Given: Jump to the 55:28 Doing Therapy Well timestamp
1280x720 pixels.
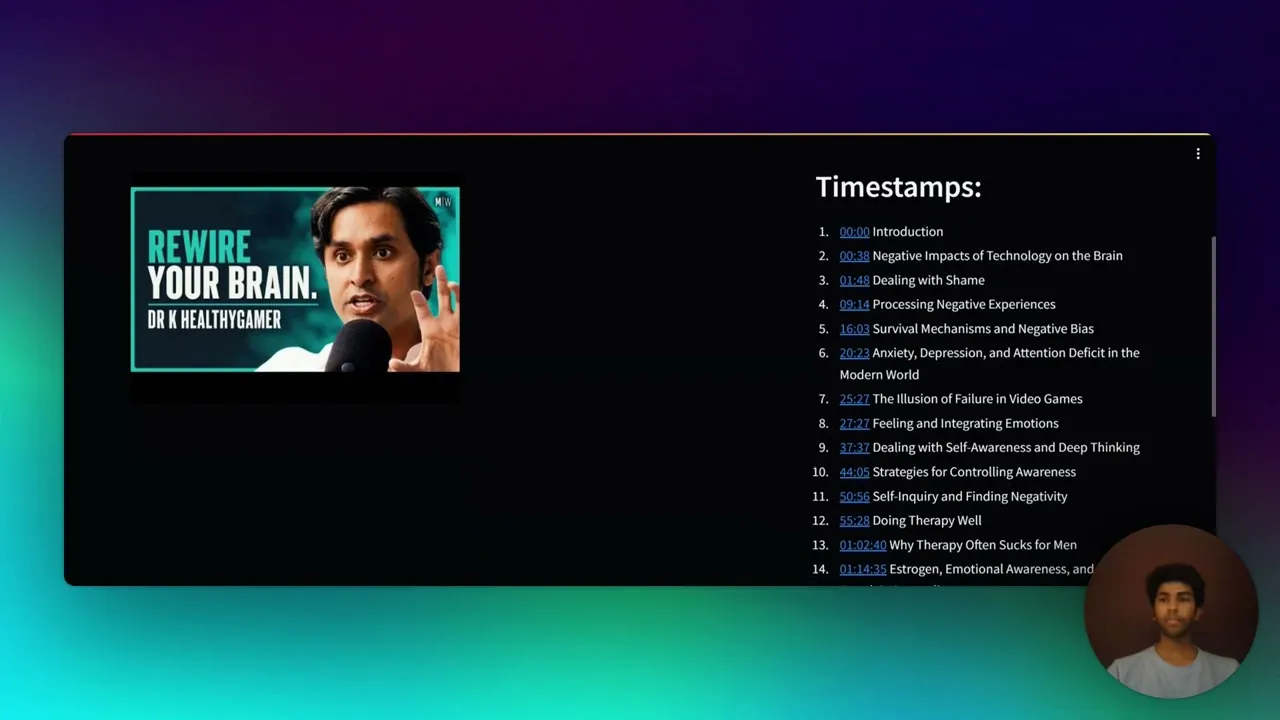Looking at the screenshot, I should tap(854, 521).
